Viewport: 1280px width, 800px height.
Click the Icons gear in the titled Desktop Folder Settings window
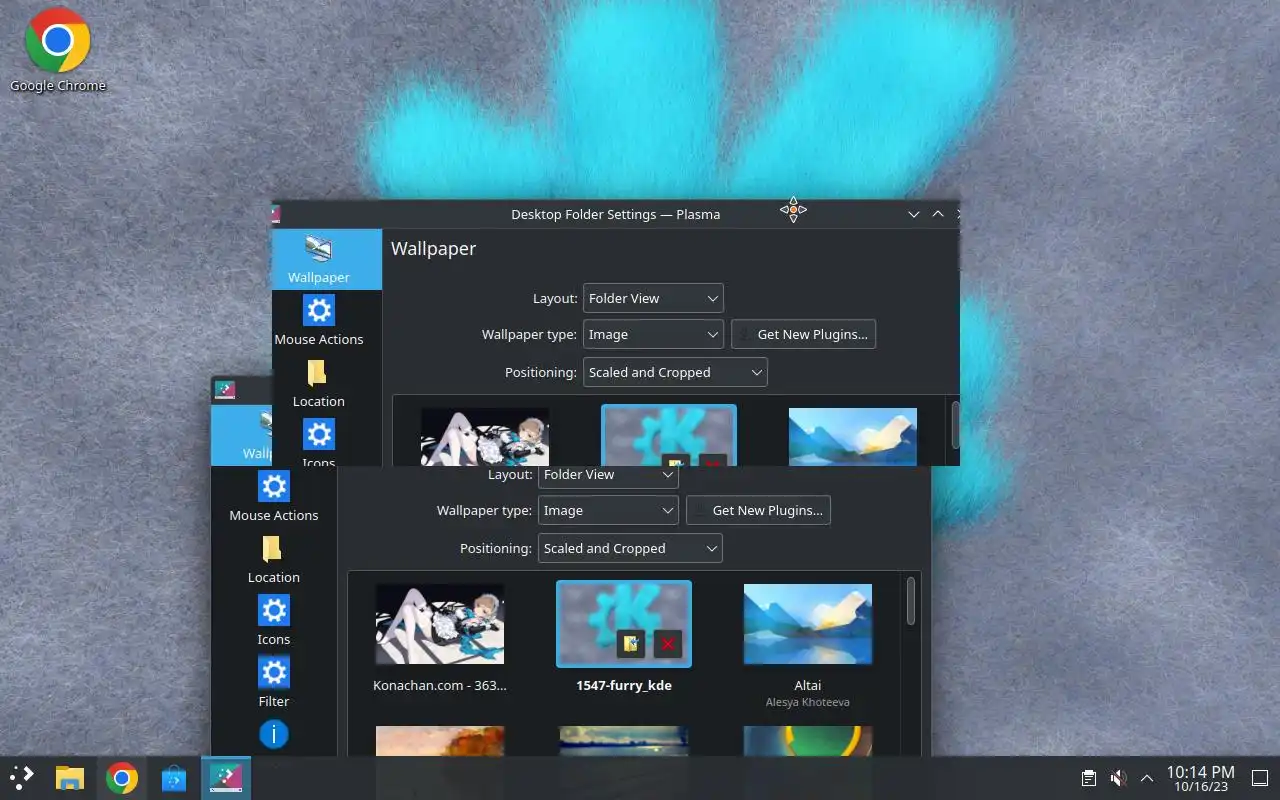pyautogui.click(x=319, y=434)
